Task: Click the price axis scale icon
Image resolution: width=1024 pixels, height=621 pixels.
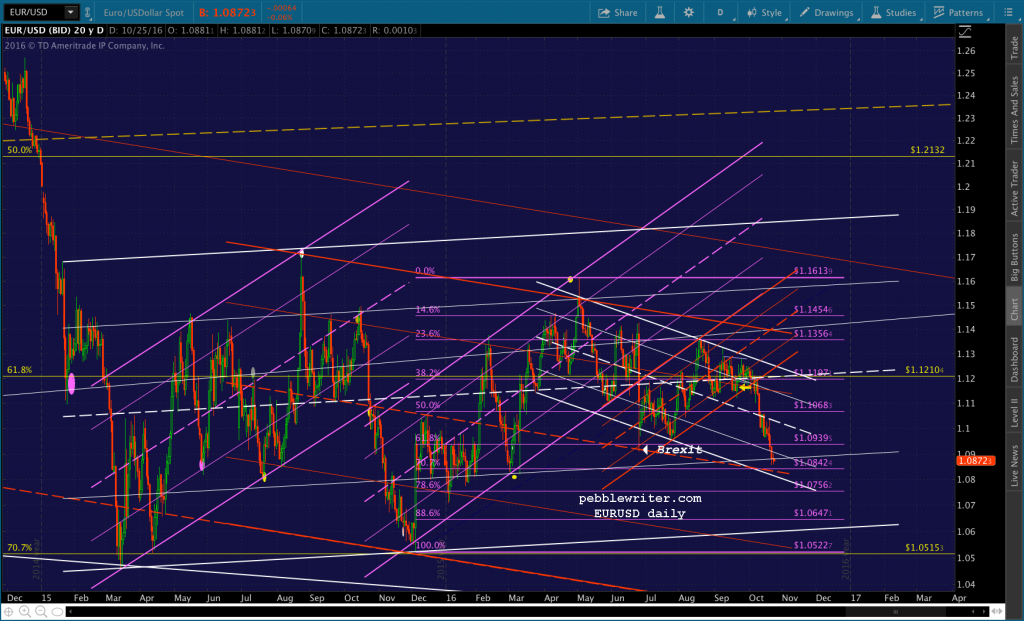Action: click(x=965, y=31)
